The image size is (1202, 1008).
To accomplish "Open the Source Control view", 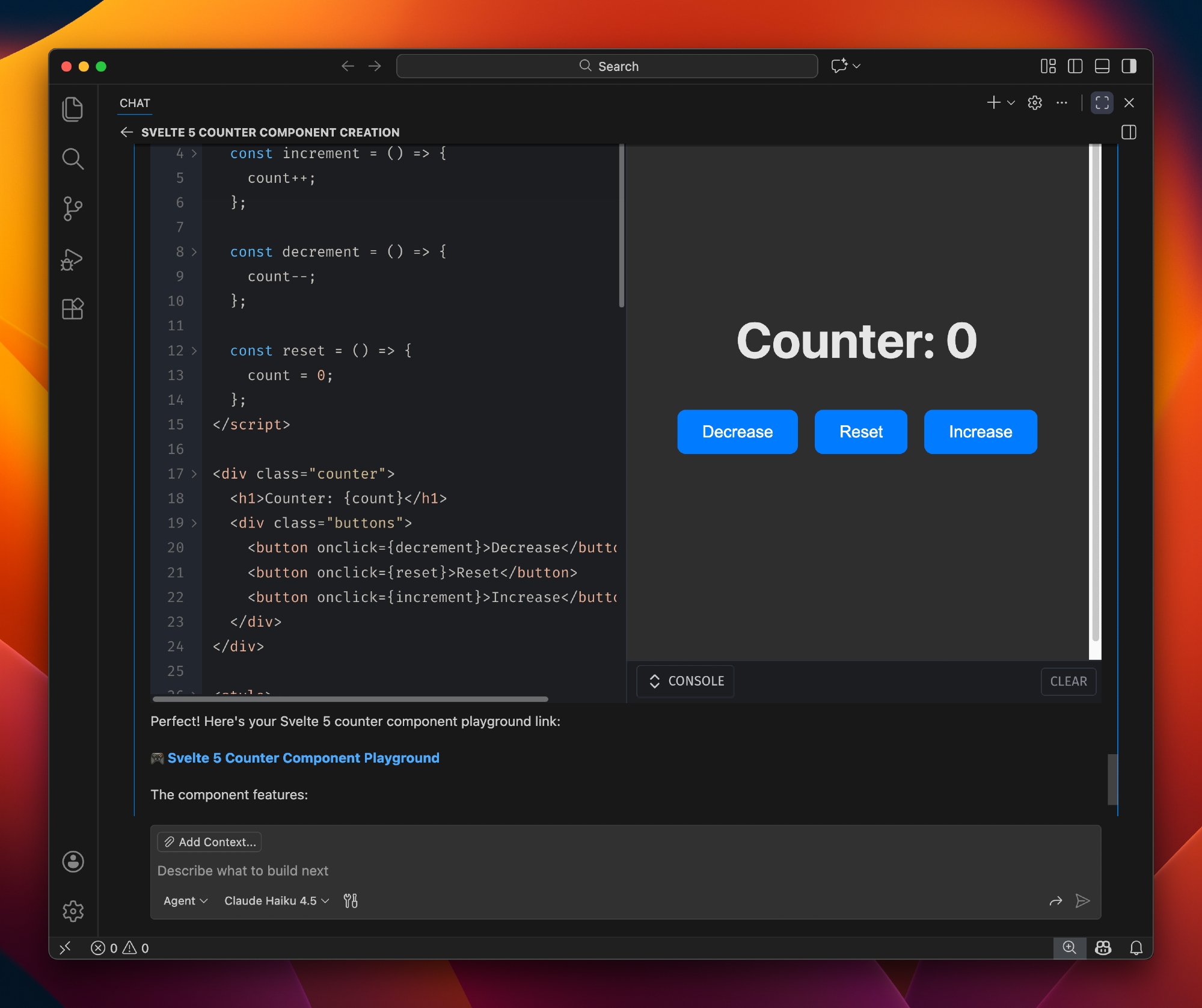I will tap(73, 209).
